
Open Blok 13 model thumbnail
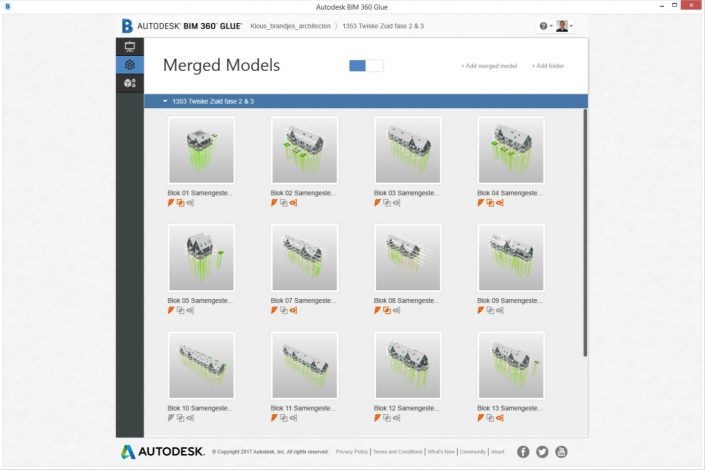click(511, 365)
